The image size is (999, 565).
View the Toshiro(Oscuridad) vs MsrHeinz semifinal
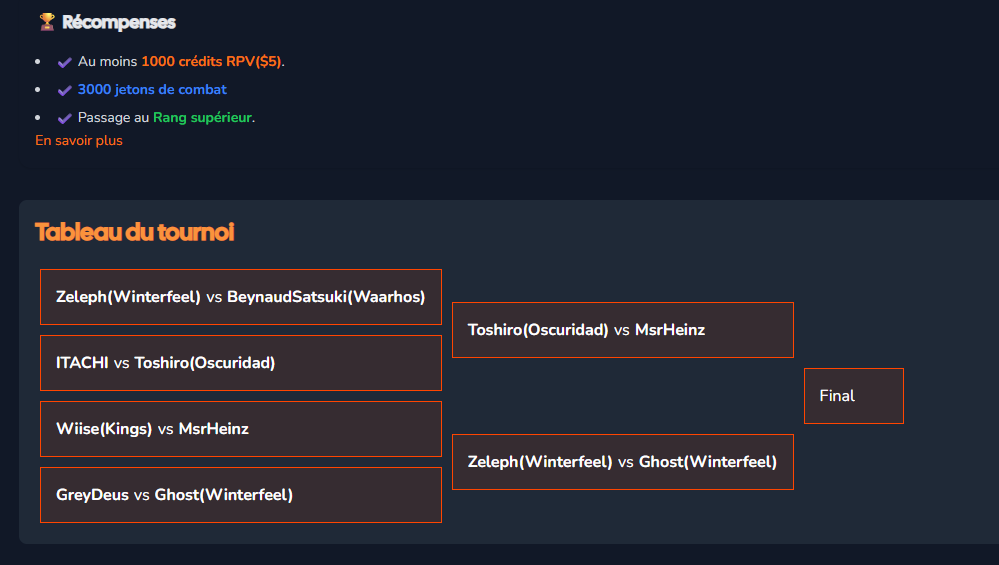tap(622, 330)
